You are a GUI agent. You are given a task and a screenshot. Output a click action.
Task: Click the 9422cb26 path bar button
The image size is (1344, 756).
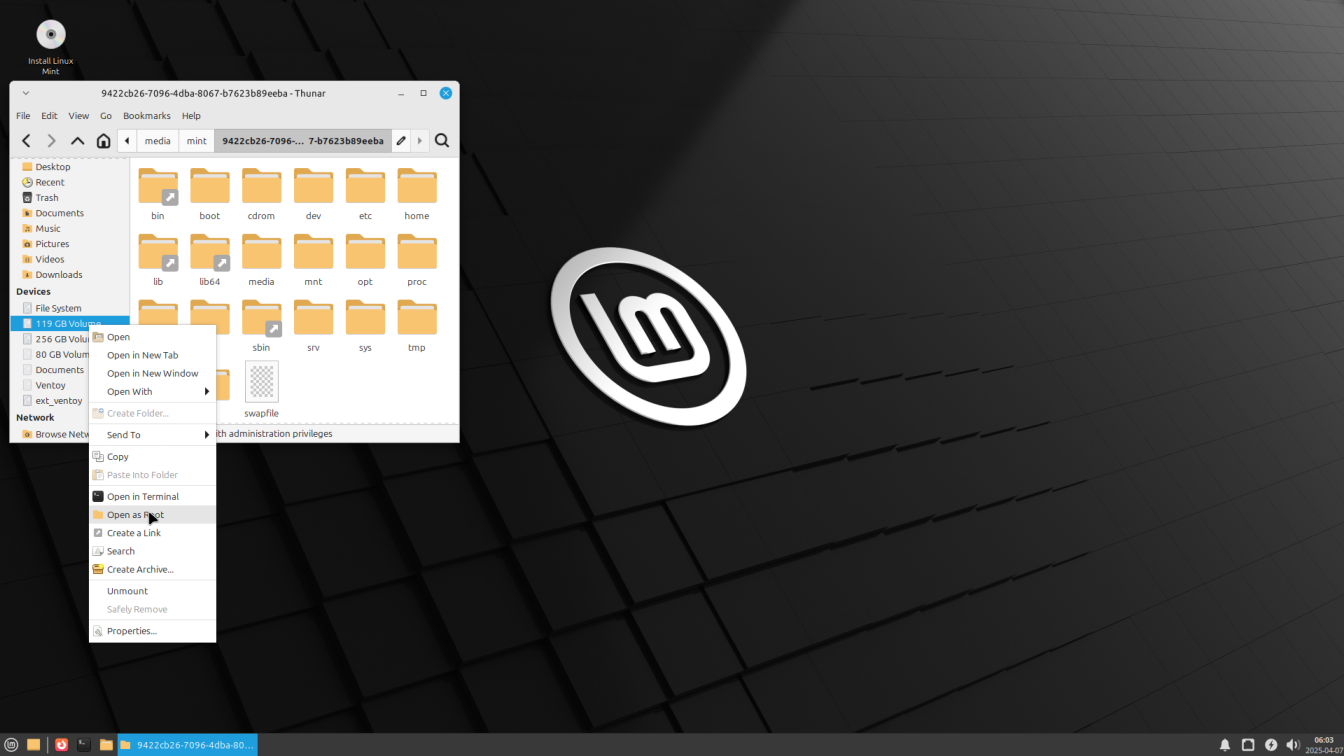point(303,141)
